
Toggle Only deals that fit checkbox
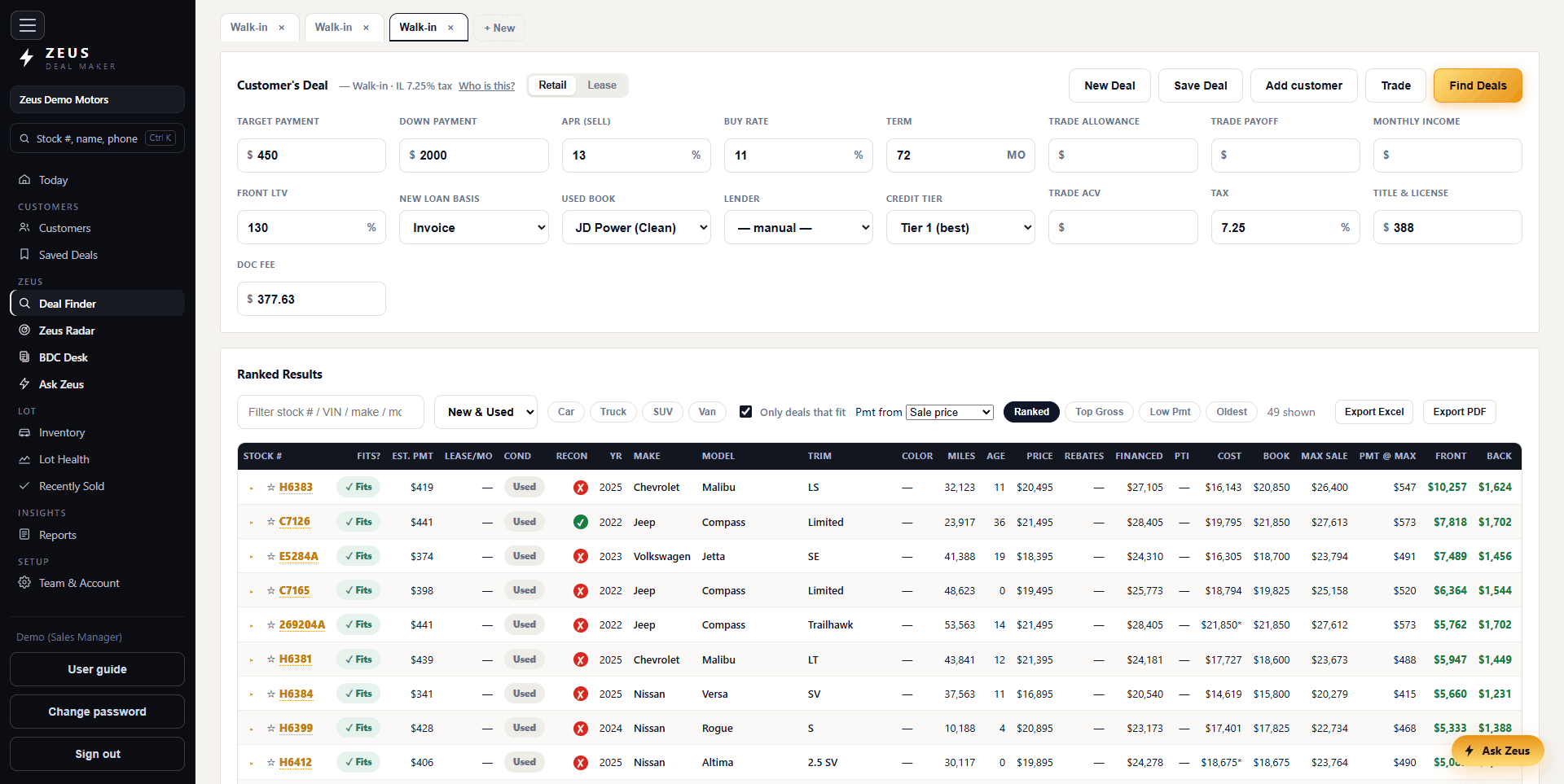[745, 411]
